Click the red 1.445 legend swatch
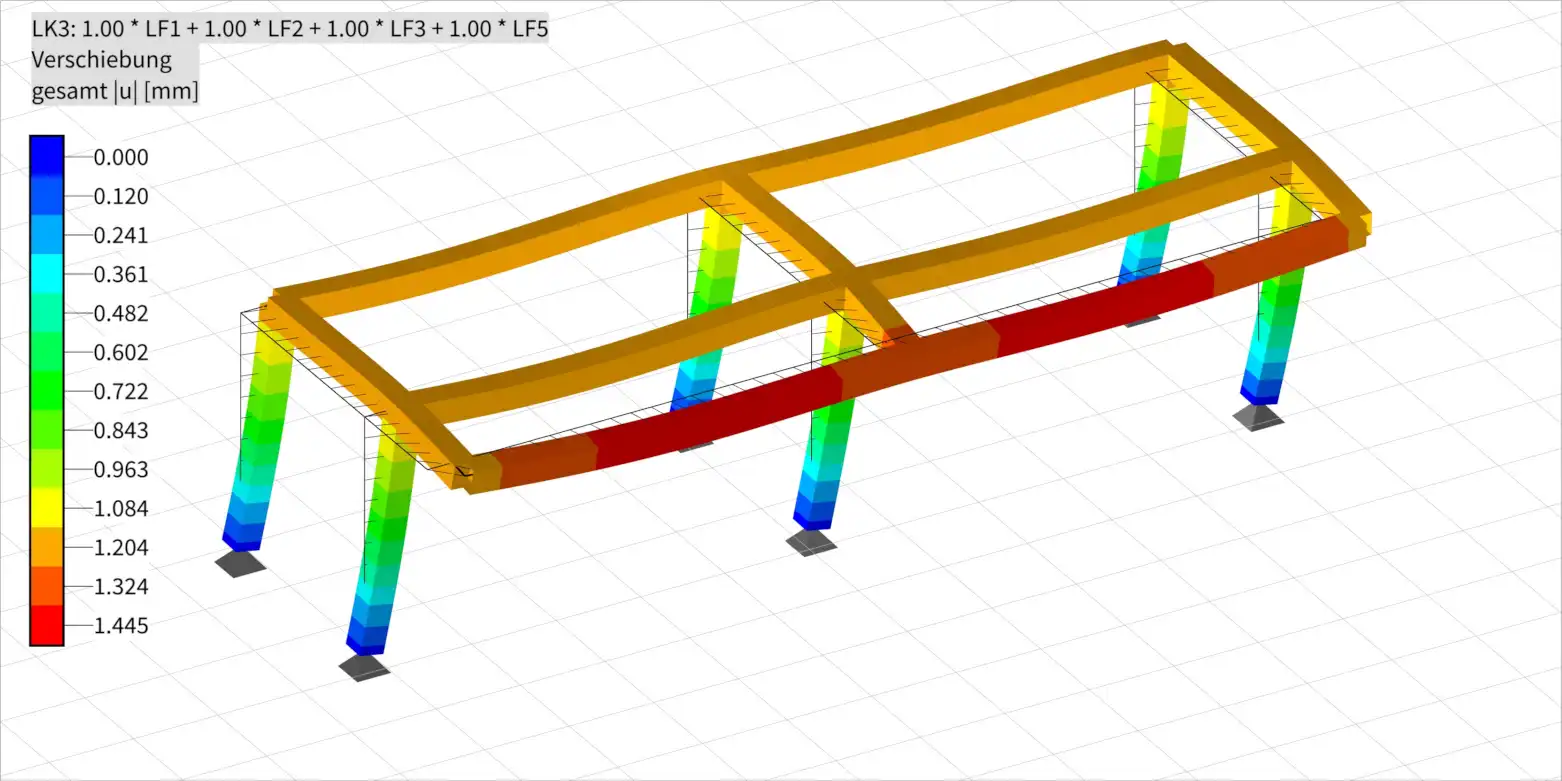The image size is (1562, 781). click(x=47, y=626)
